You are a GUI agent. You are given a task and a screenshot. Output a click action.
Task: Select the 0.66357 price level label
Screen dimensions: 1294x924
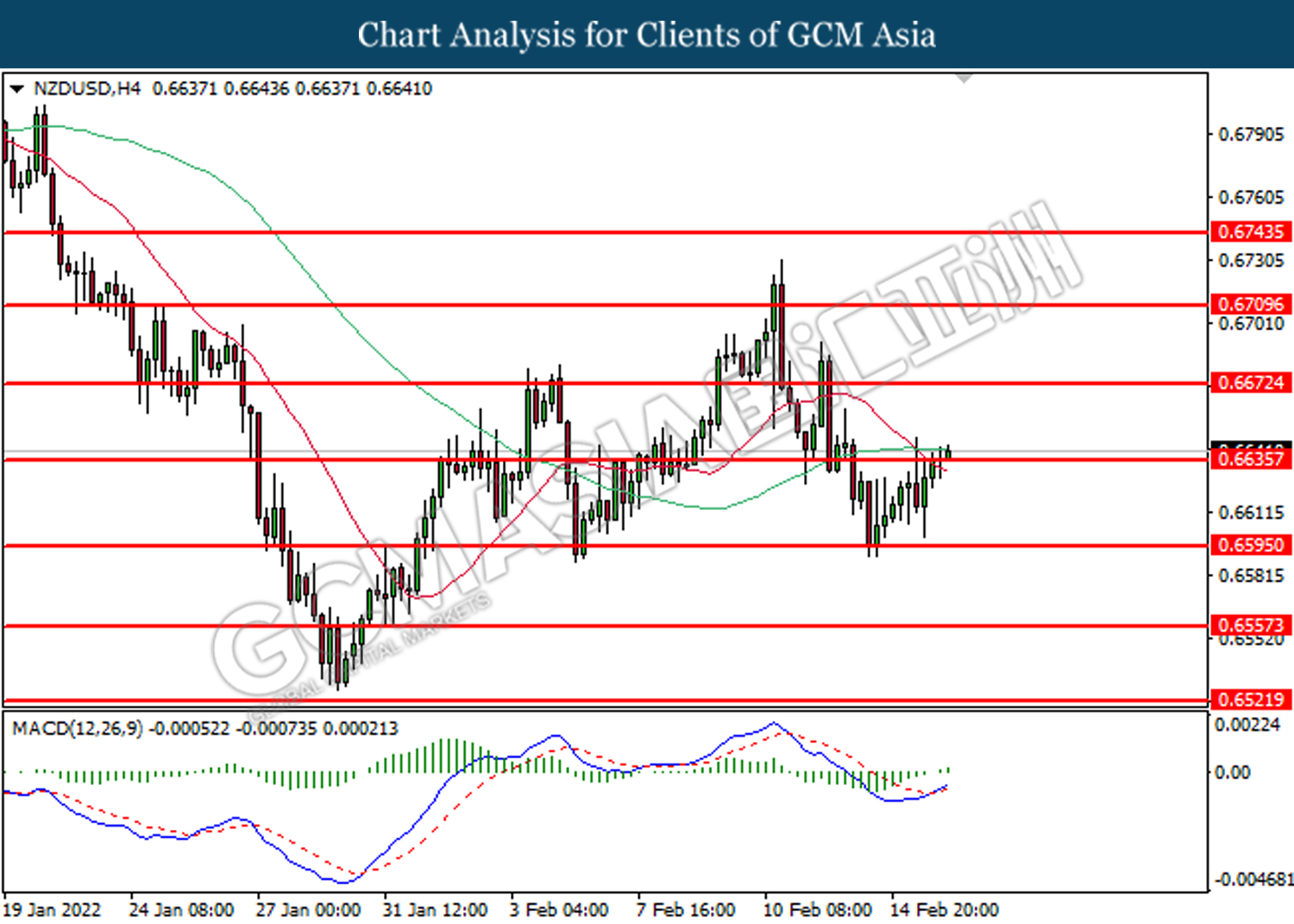[x=1252, y=459]
